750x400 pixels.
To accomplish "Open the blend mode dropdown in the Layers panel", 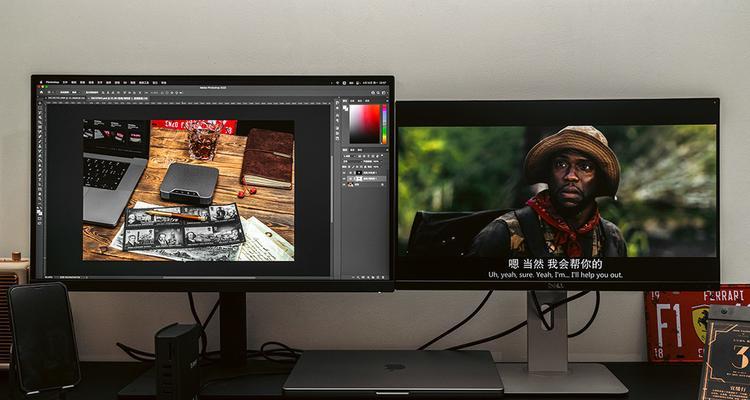I will [353, 162].
